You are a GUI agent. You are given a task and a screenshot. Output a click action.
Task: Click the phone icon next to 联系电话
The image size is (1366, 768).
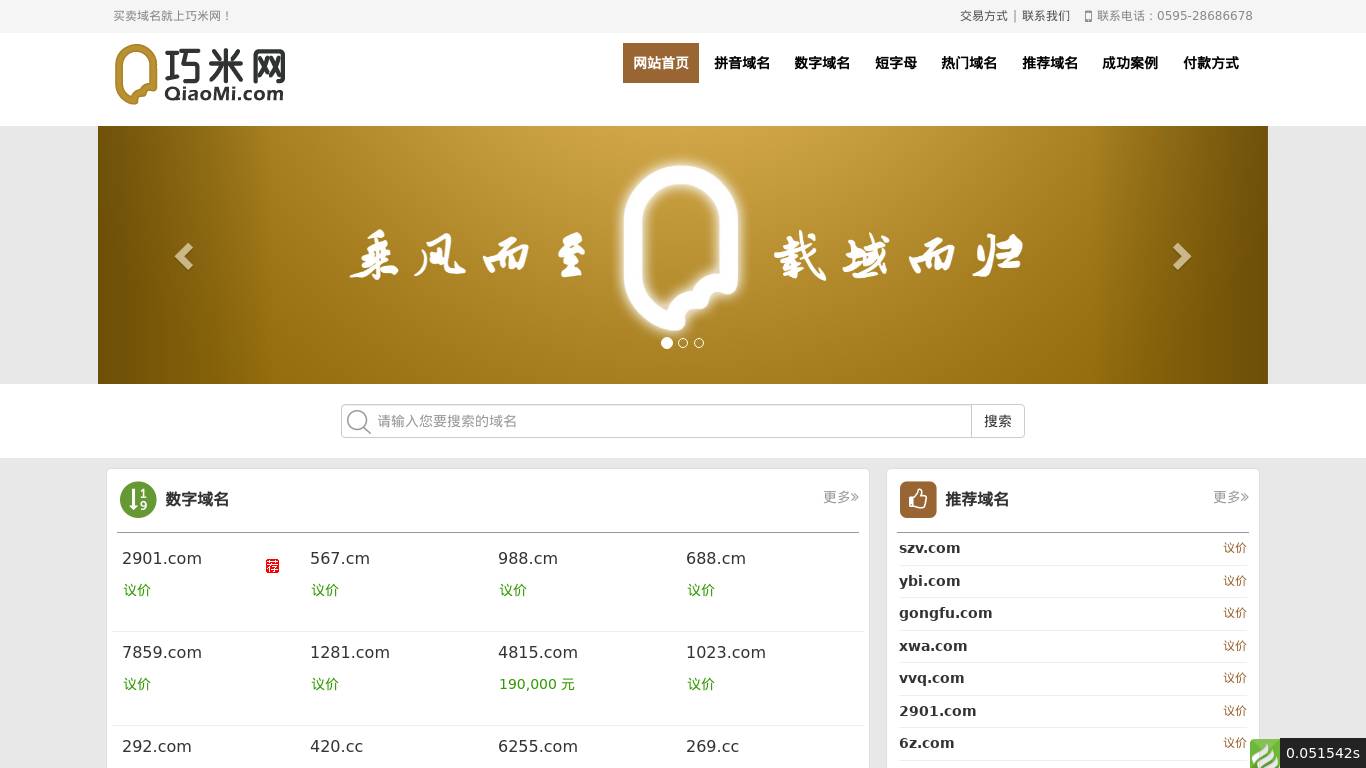[x=1088, y=16]
